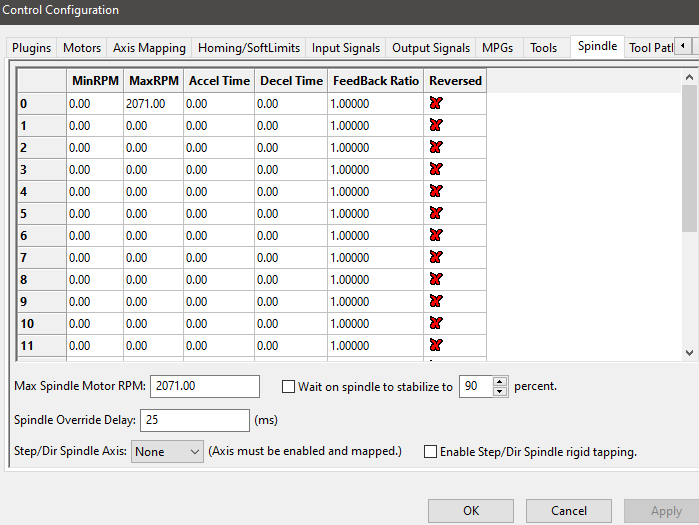Image resolution: width=699 pixels, height=525 pixels.
Task: Click the table vertical scrollbar thumb
Action: (689, 159)
